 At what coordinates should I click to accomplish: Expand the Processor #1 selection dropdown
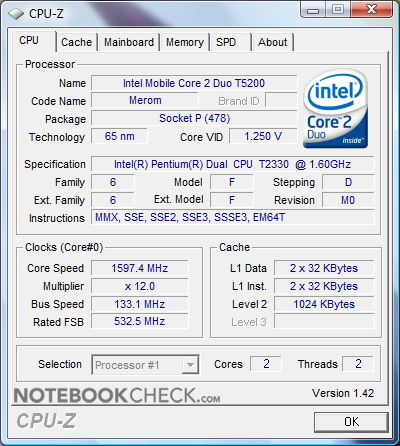tap(145, 365)
